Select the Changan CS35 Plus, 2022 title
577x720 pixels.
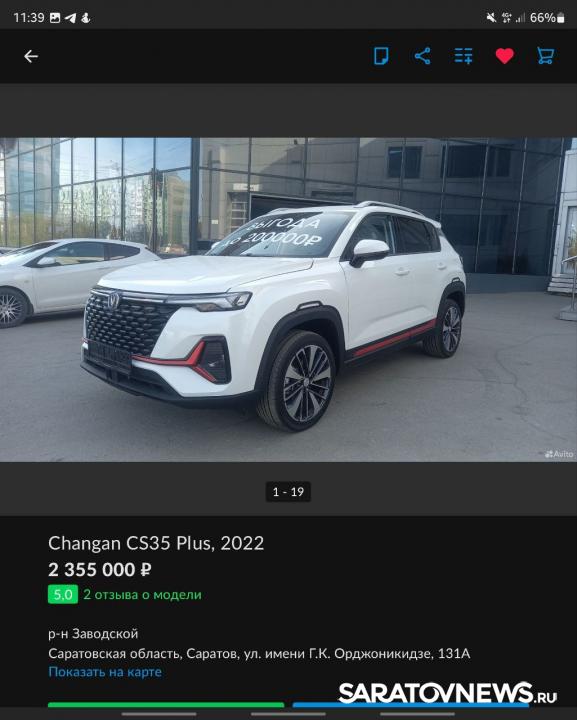(x=156, y=543)
